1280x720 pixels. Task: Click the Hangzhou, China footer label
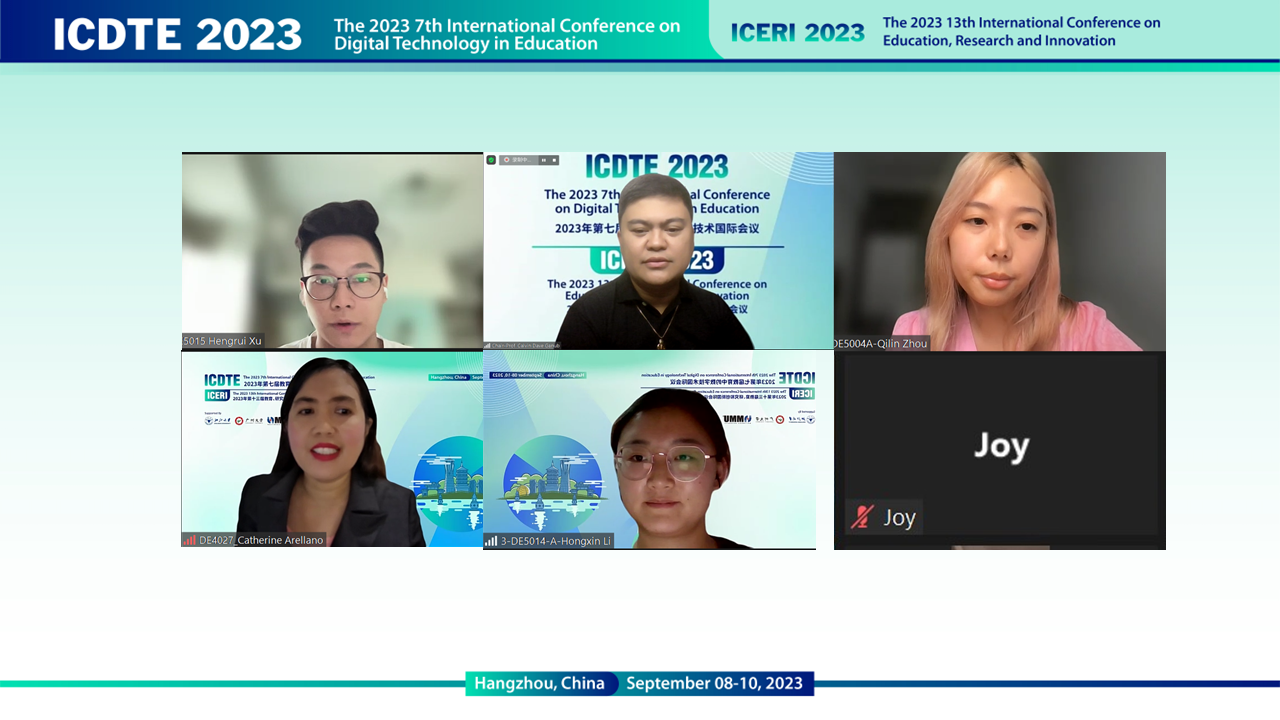click(x=539, y=684)
